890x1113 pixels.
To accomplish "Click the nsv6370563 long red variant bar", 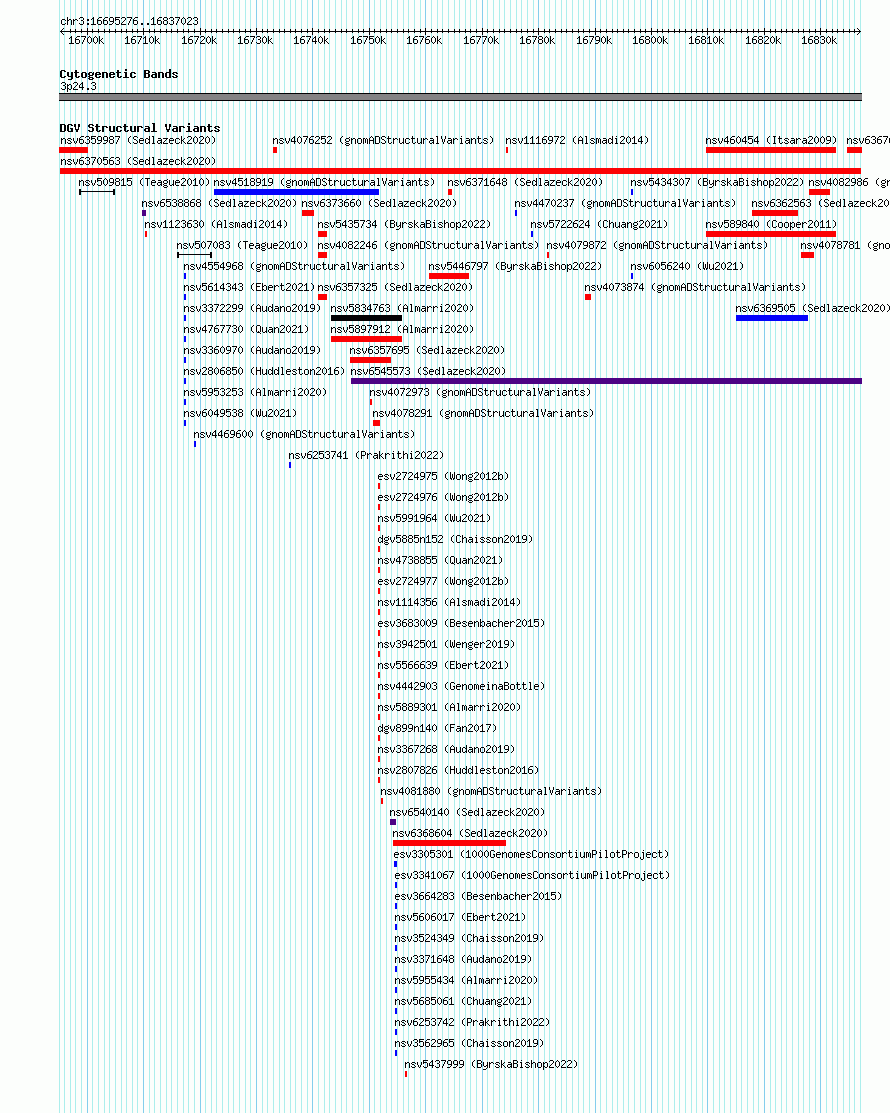I will (x=460, y=171).
